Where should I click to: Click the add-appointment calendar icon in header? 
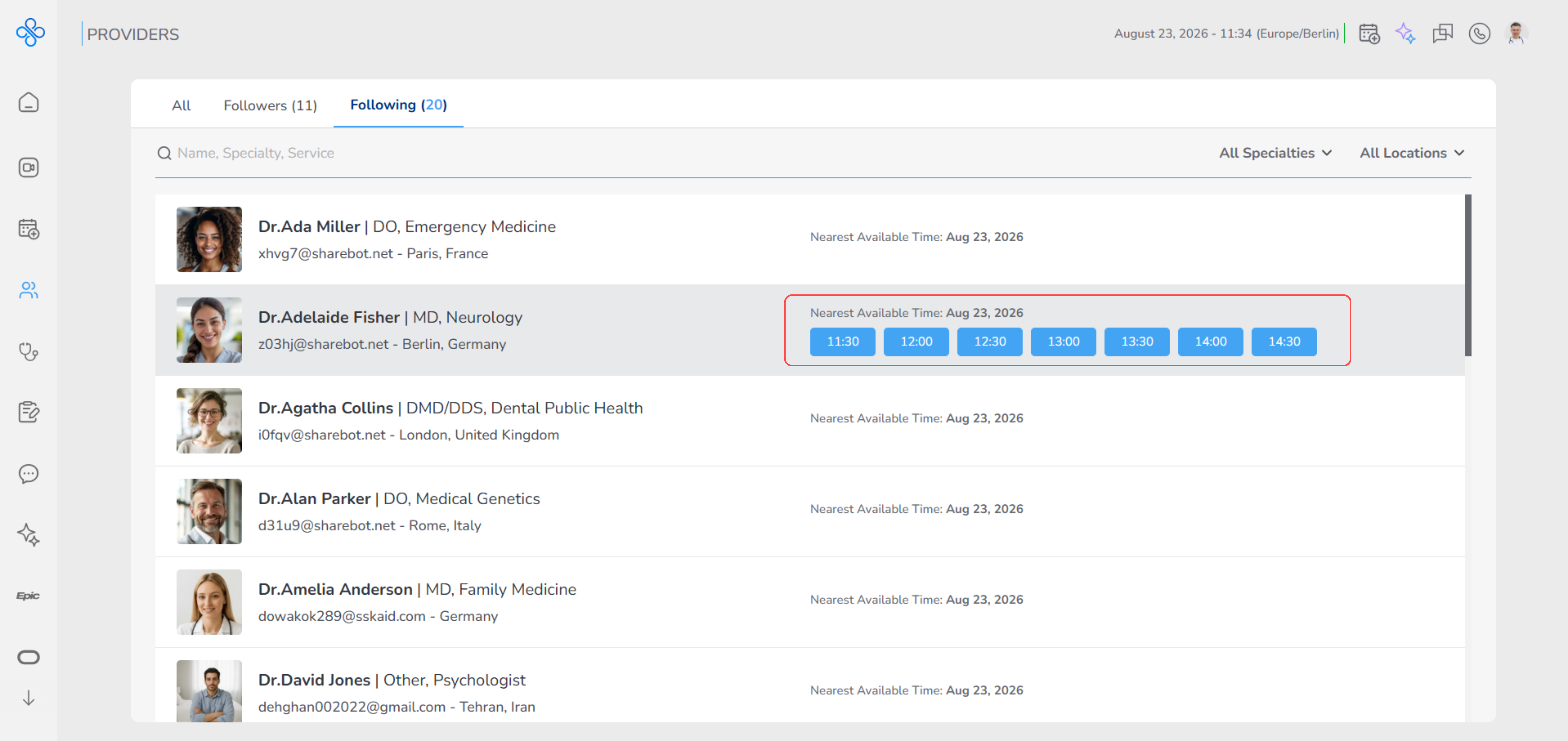(1369, 33)
